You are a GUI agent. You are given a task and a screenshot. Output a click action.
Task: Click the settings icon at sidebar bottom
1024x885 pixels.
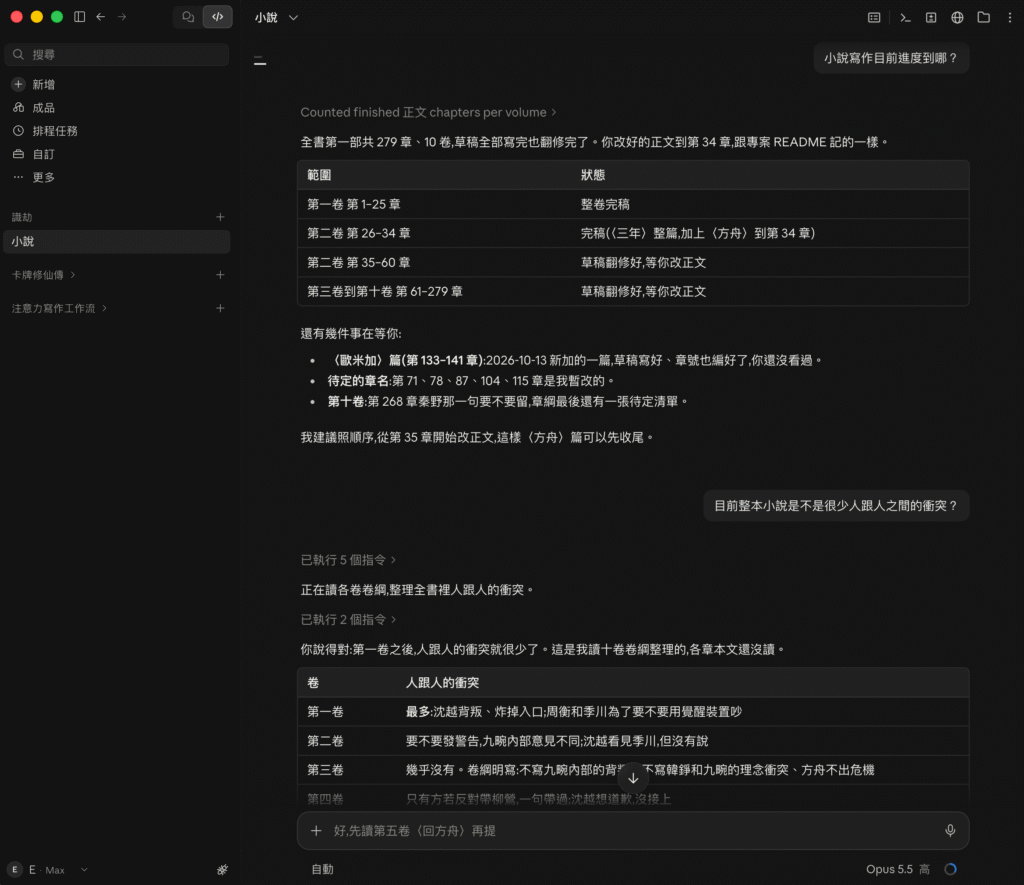tap(222, 870)
